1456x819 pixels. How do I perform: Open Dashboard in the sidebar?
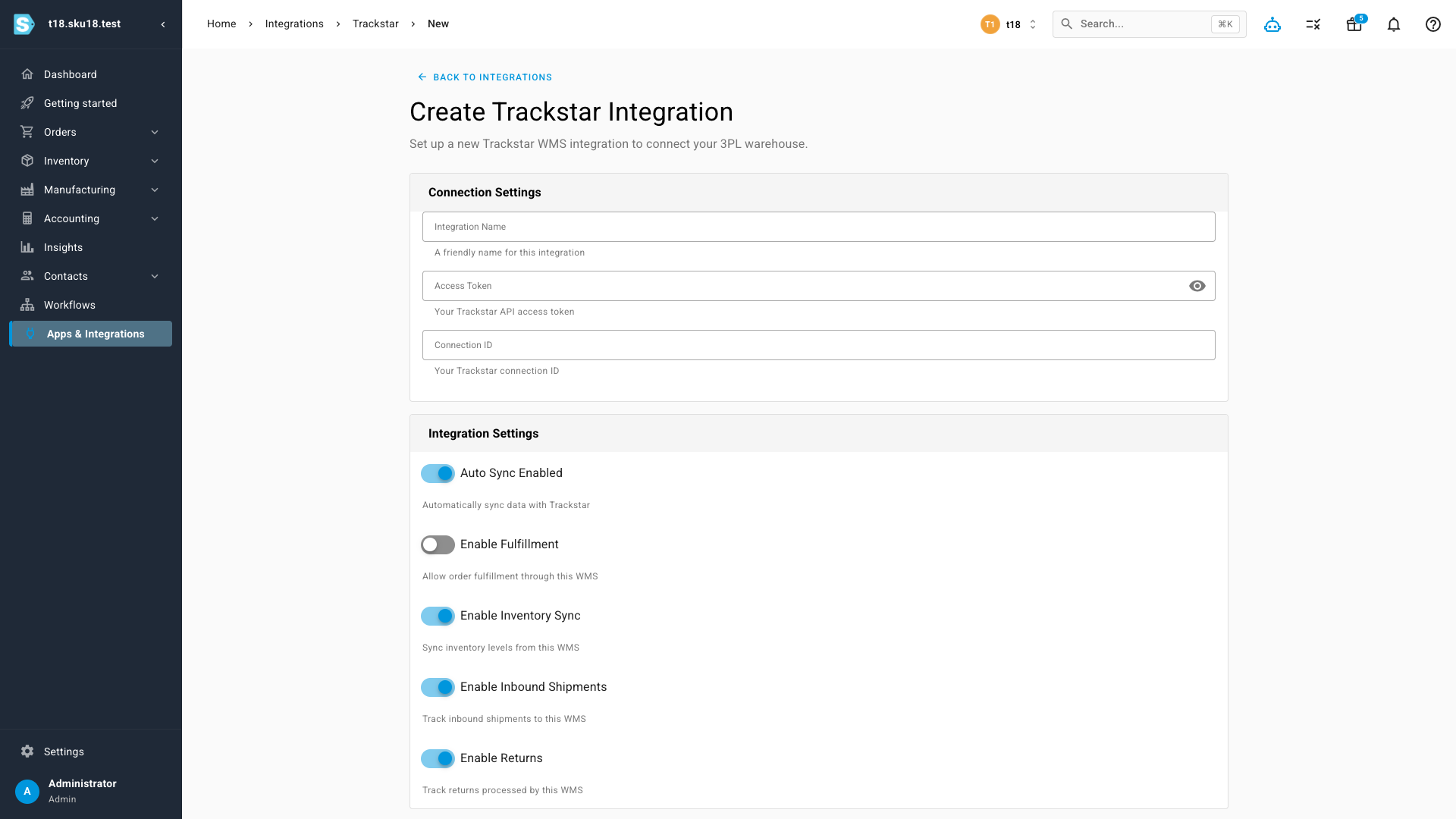coord(91,74)
